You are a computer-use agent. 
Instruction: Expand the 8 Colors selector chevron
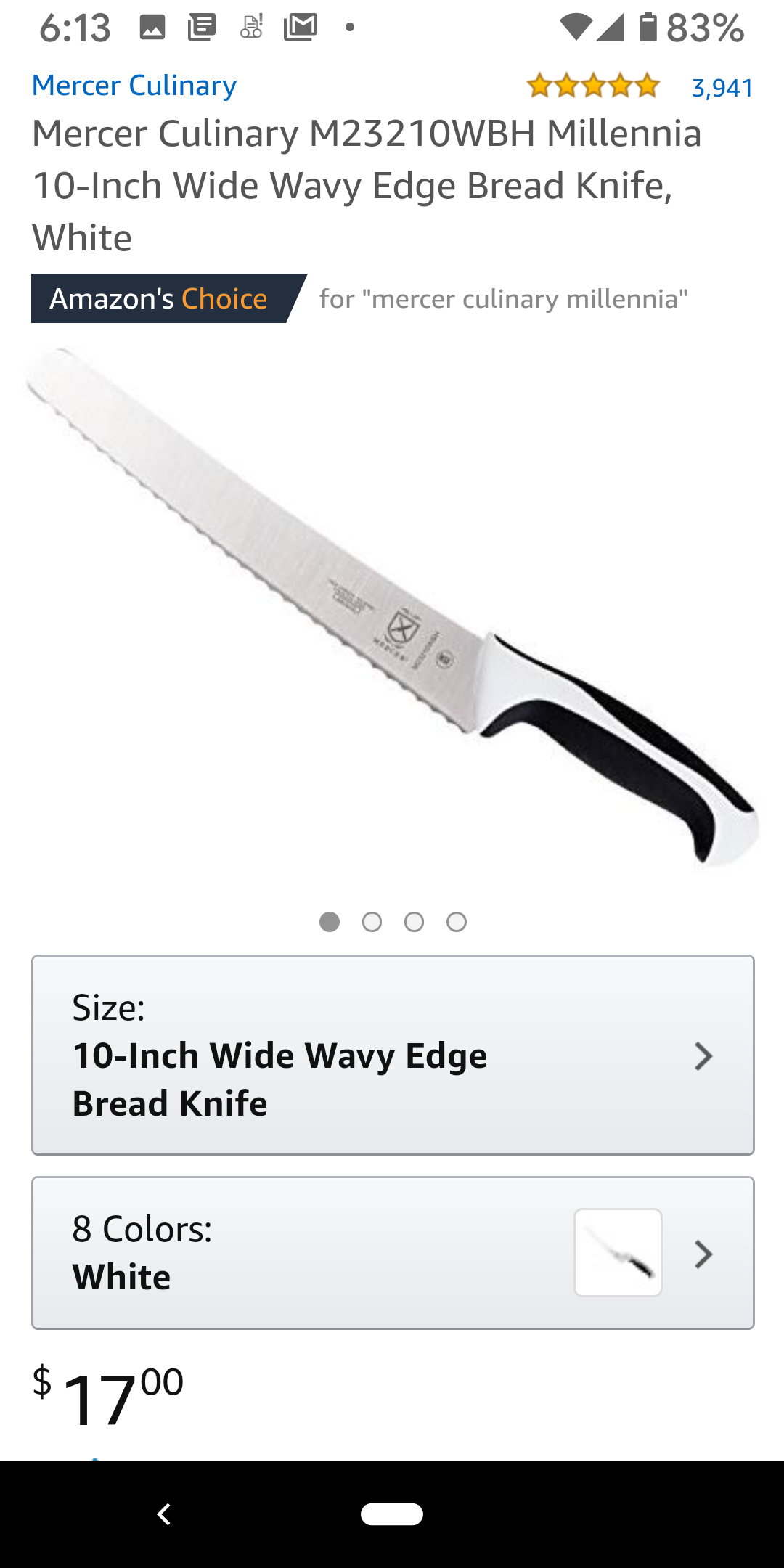tap(703, 1254)
